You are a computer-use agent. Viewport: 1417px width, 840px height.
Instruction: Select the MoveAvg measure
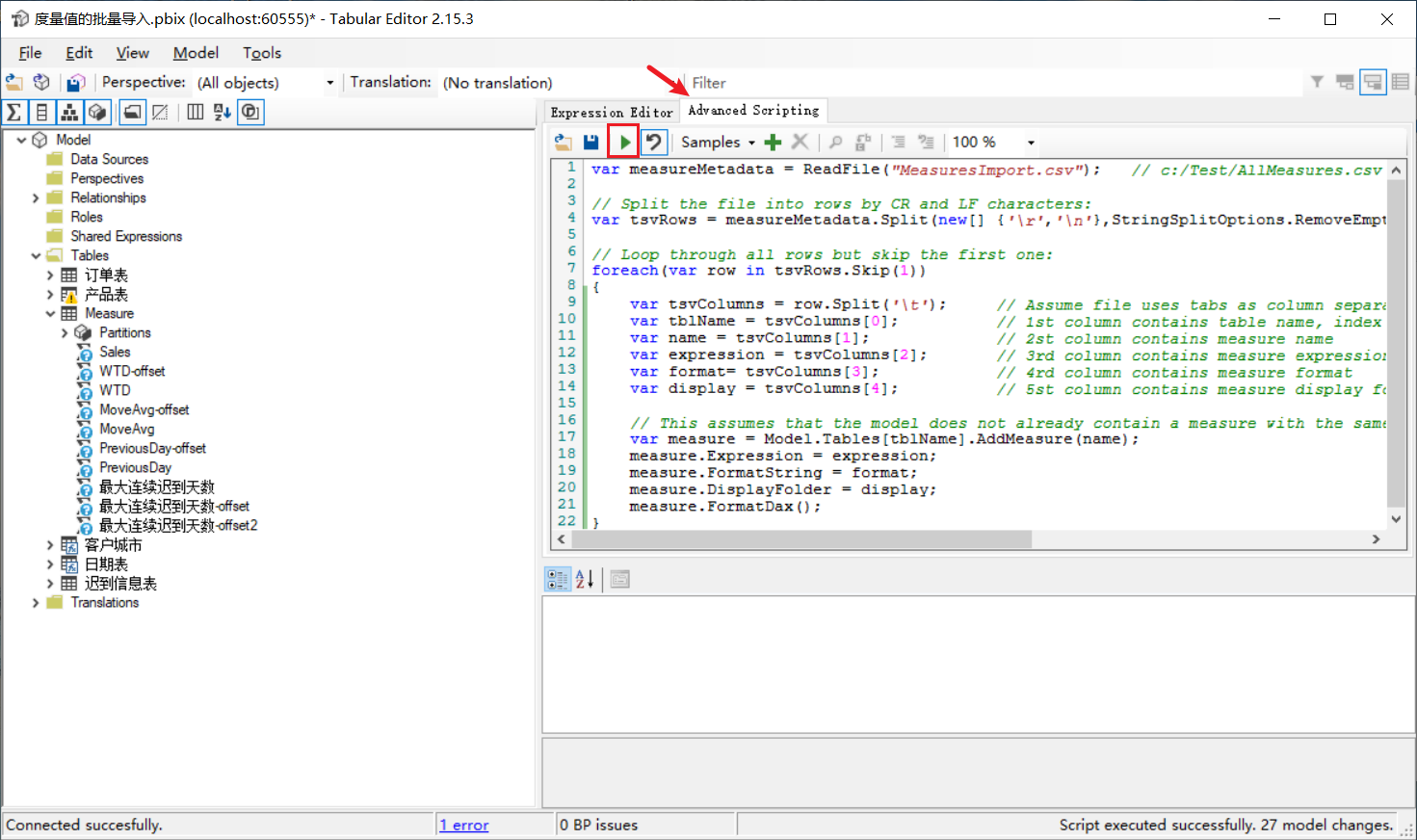click(126, 430)
